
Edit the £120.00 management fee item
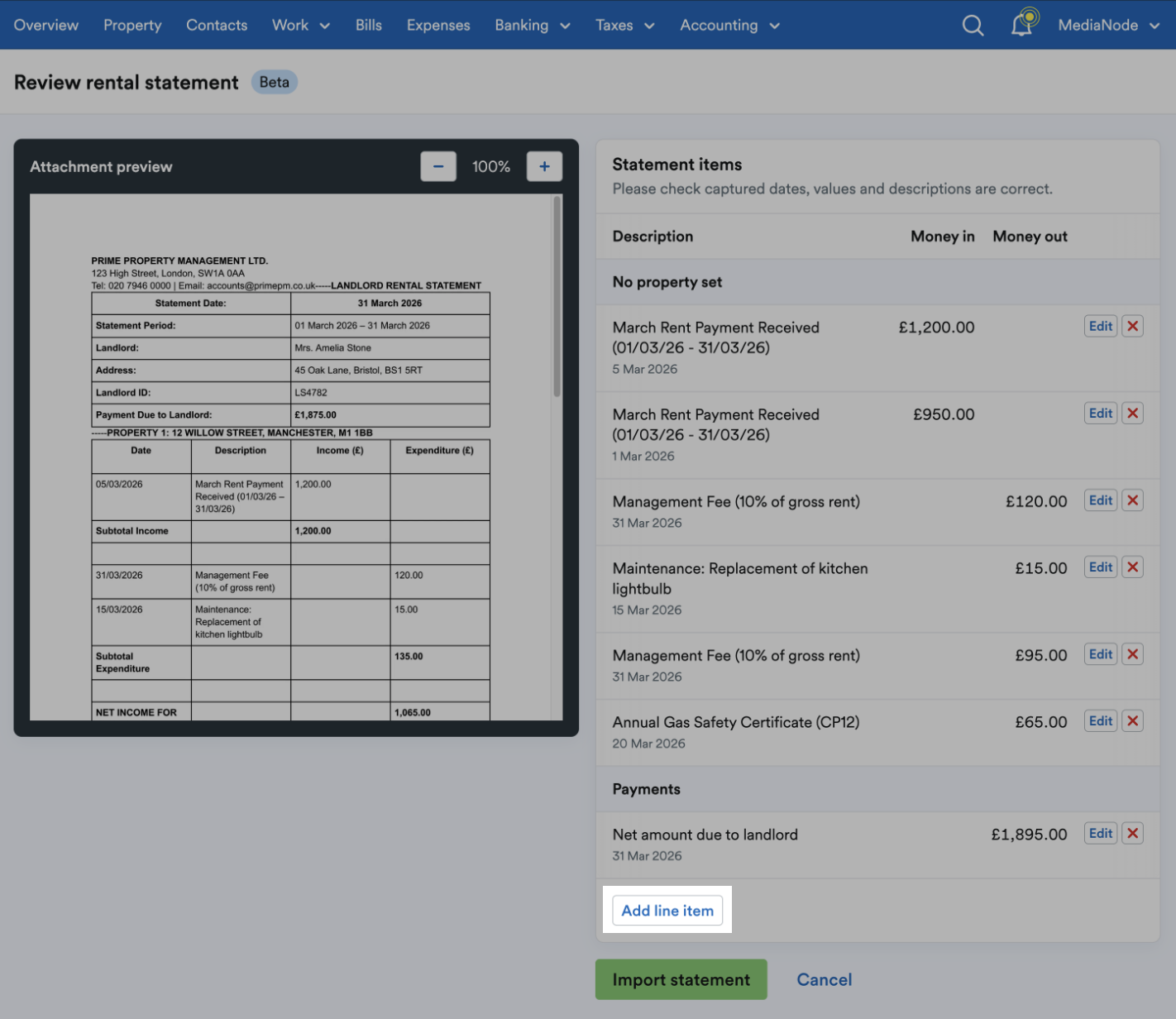[1101, 500]
